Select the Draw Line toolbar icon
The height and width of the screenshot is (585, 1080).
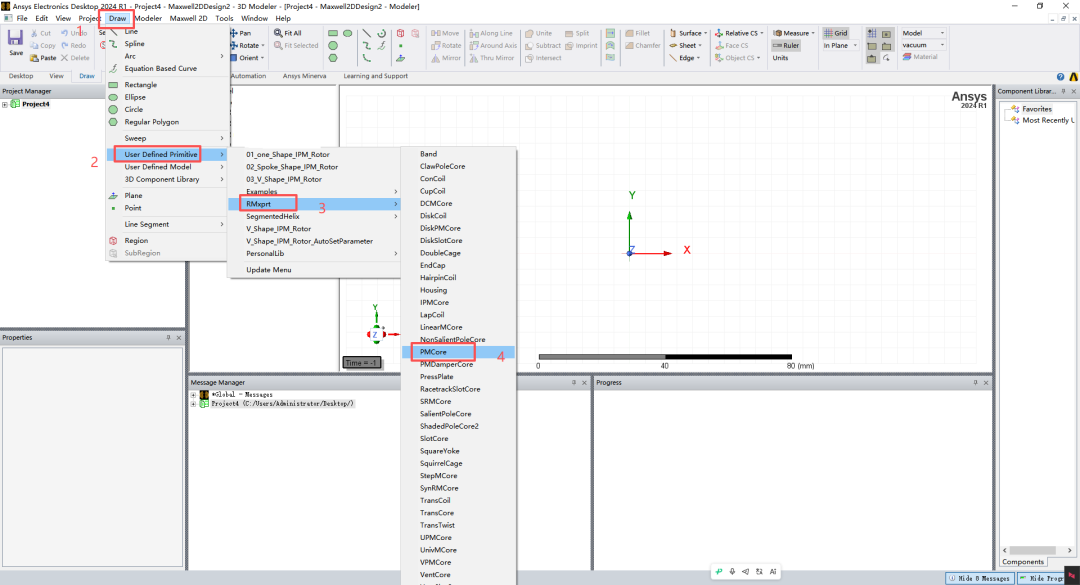pos(366,33)
